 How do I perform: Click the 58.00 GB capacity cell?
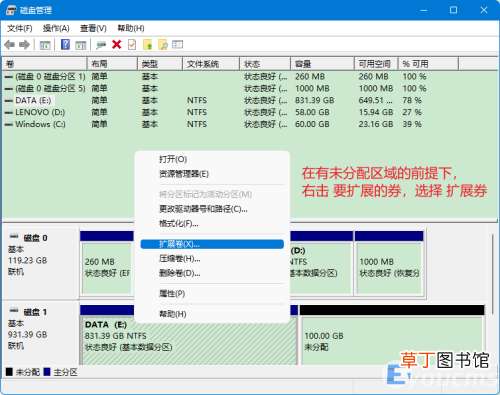coord(312,112)
